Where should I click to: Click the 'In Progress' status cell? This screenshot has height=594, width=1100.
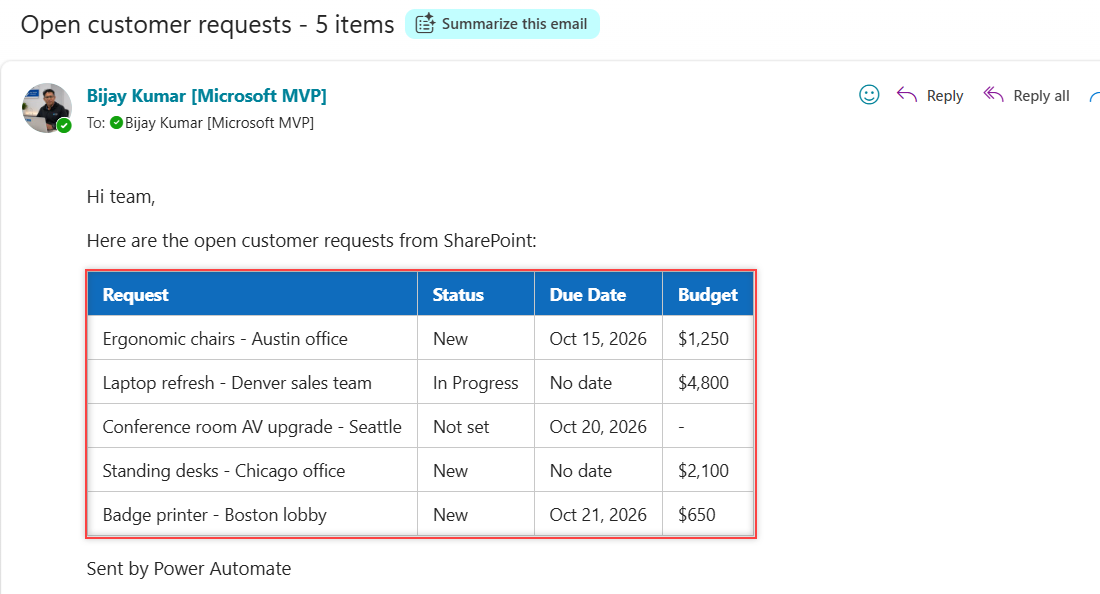[x=476, y=383]
